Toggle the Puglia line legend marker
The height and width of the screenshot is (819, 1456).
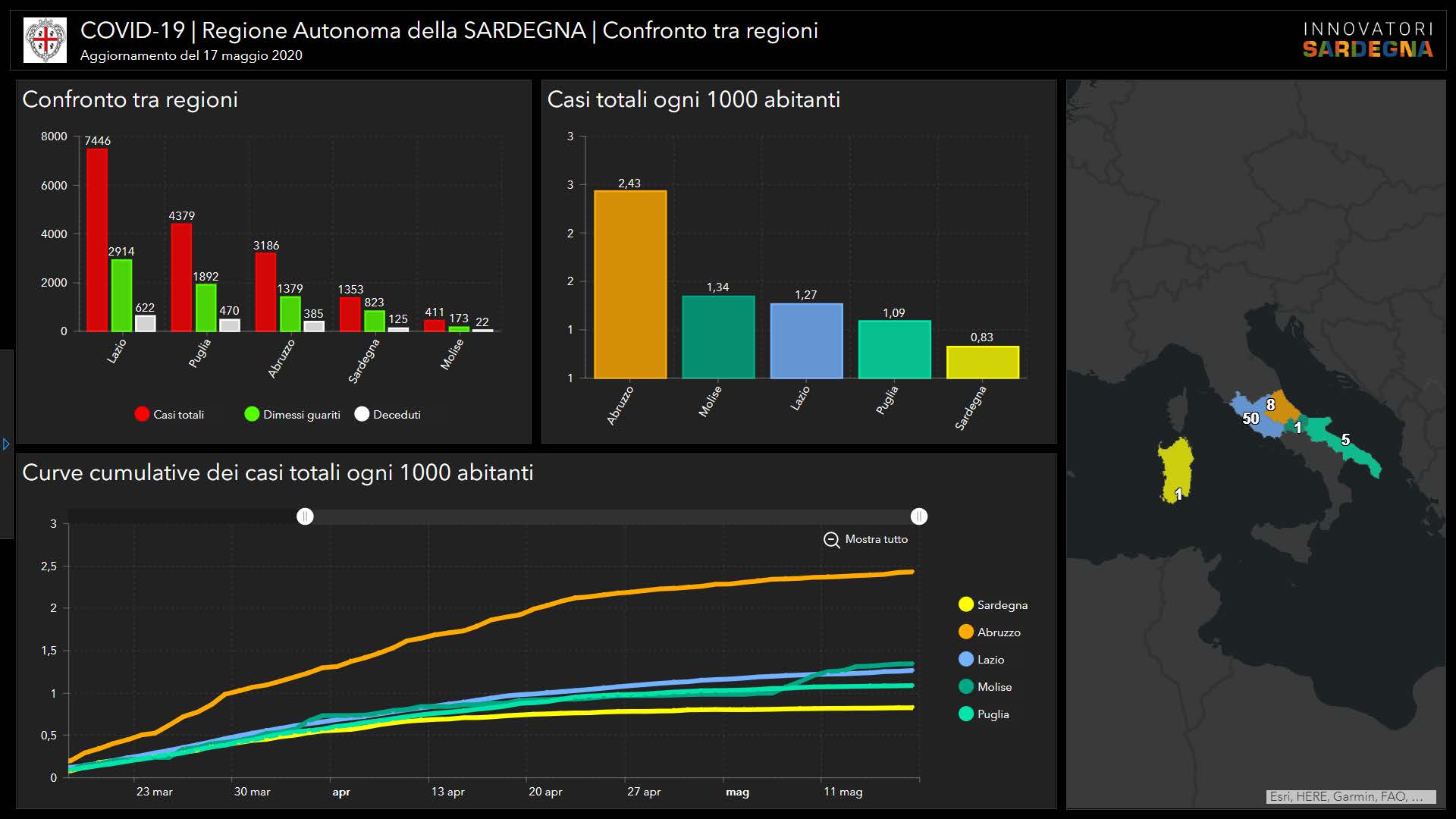pyautogui.click(x=966, y=714)
